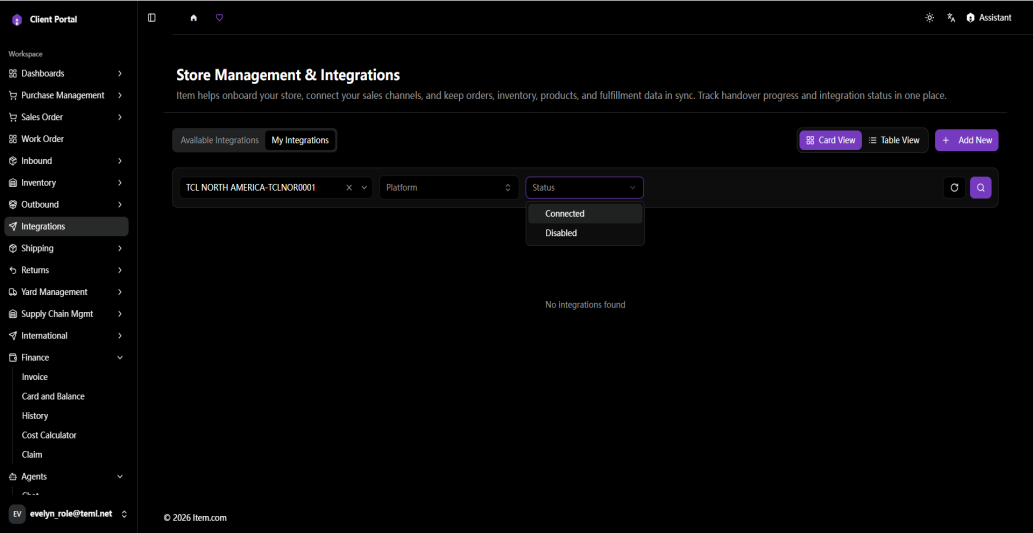1033x533 pixels.
Task: Click the Shipping package icon
Action: pos(13,248)
